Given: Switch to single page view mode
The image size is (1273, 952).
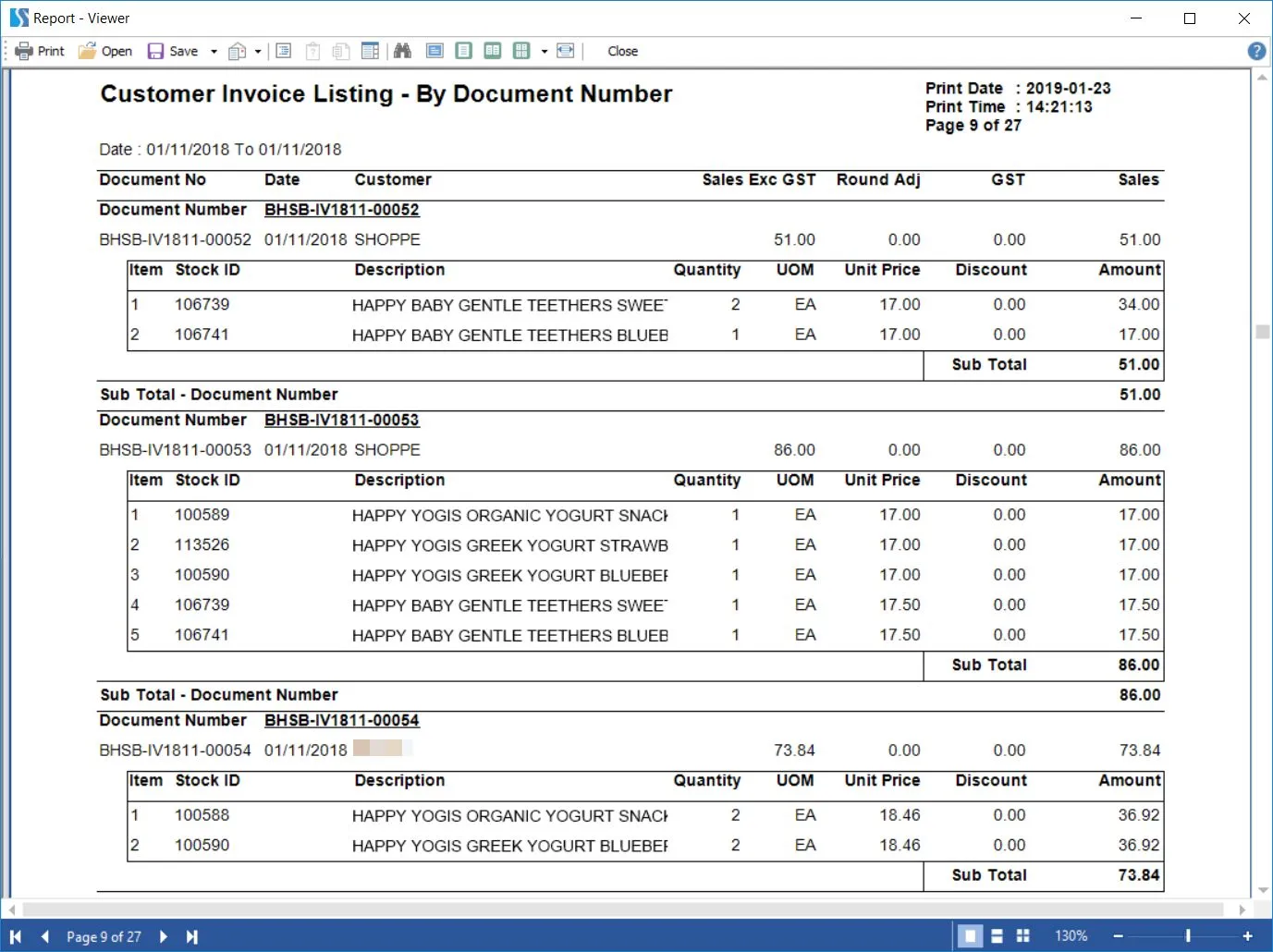Looking at the screenshot, I should click(970, 936).
